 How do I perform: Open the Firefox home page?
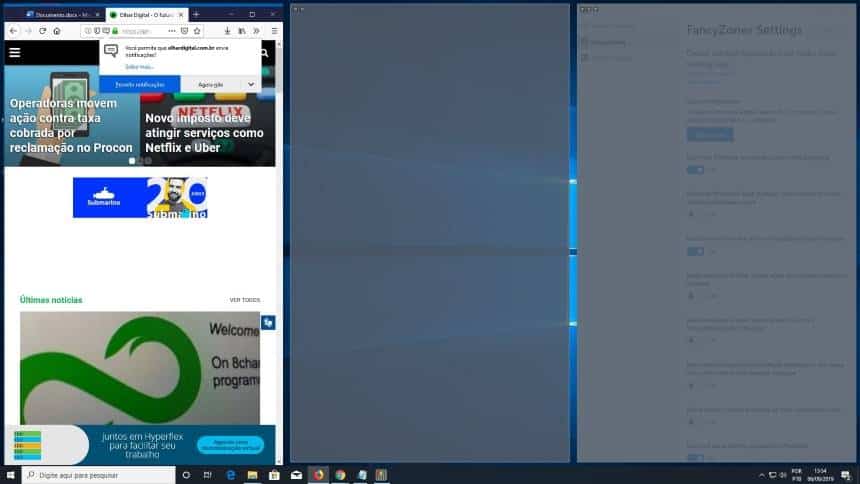(x=56, y=31)
